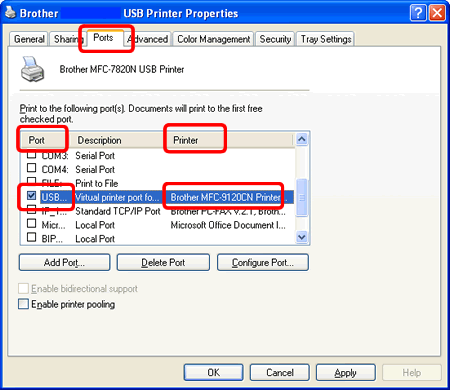
Task: Open Configure Port settings
Action: tap(263, 262)
